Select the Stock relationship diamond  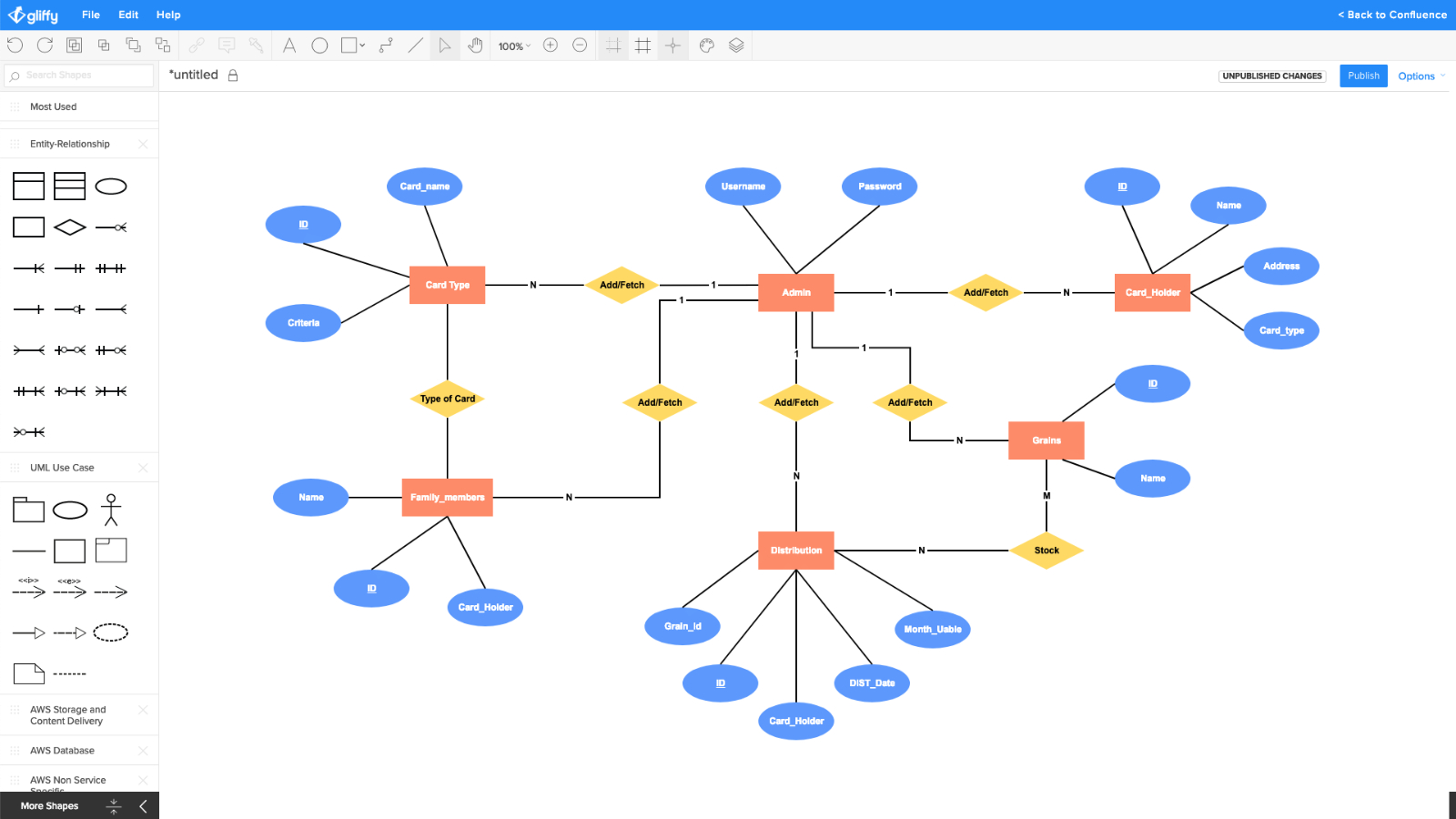click(1046, 551)
